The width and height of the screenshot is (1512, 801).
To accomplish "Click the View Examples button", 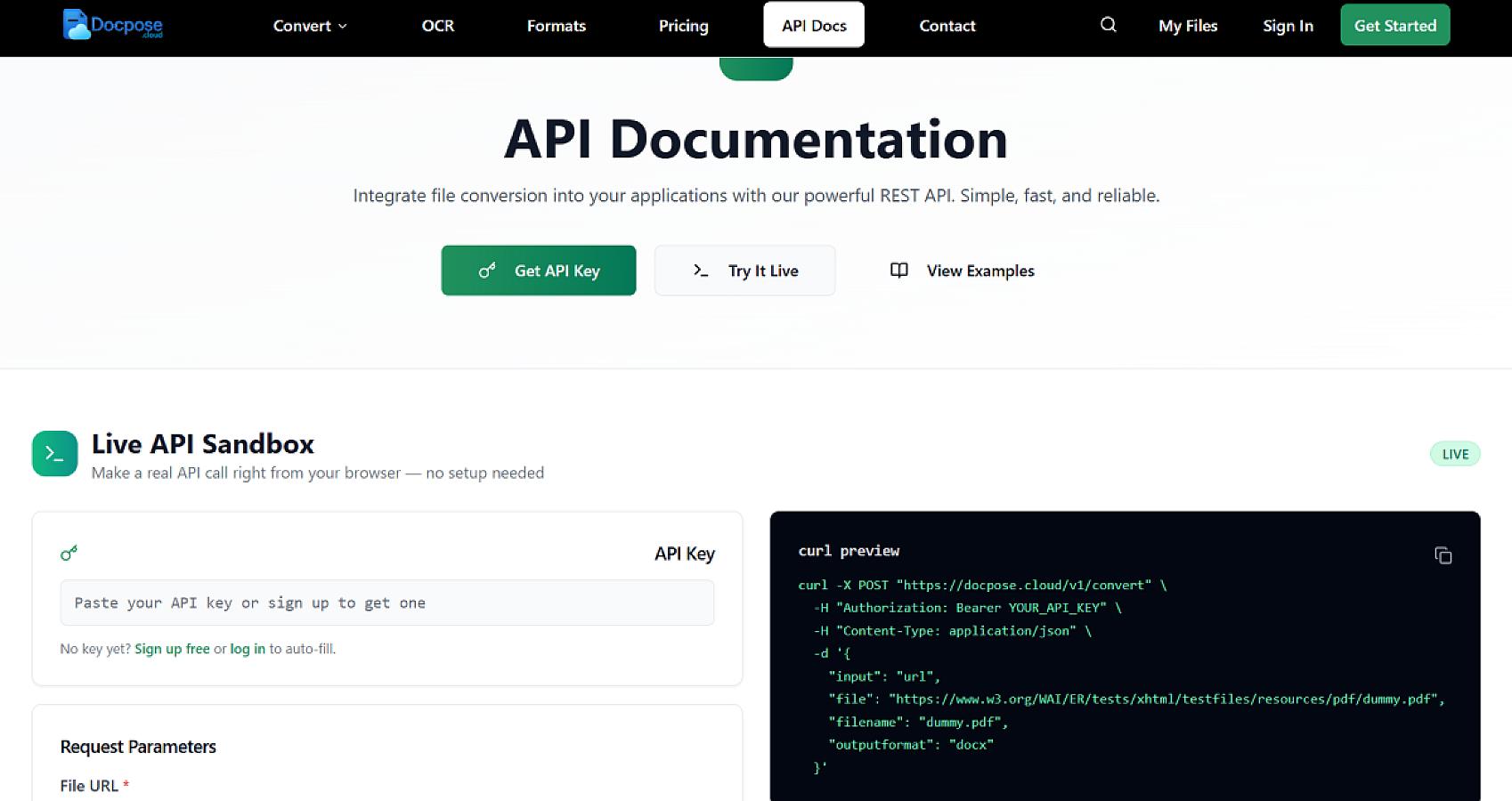I will pos(962,271).
